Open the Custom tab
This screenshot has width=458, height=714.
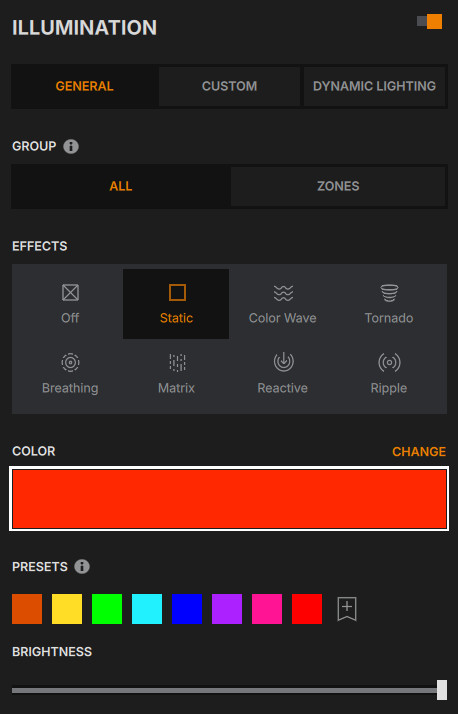pyautogui.click(x=229, y=86)
